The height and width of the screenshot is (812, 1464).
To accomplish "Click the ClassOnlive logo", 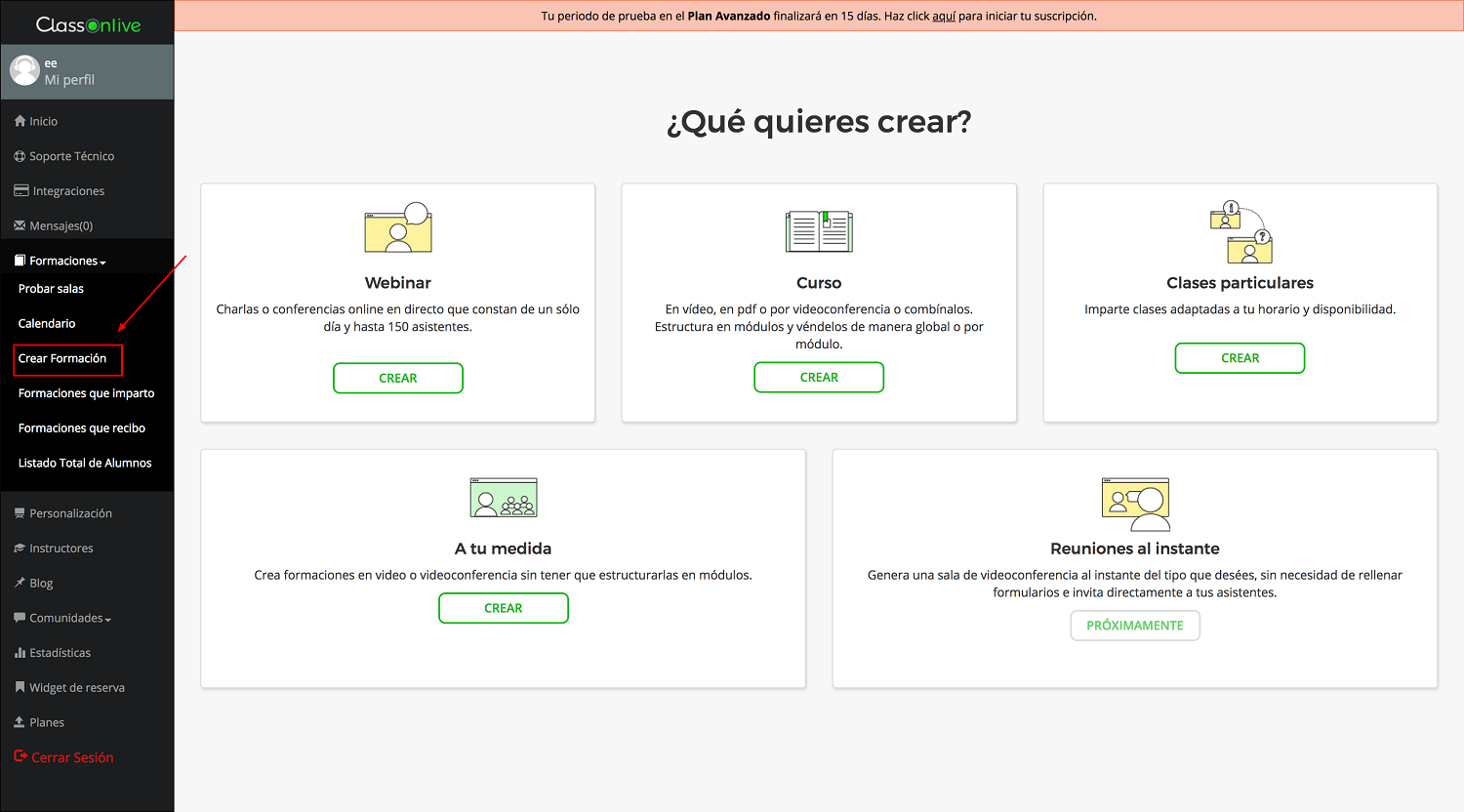I will [x=85, y=22].
